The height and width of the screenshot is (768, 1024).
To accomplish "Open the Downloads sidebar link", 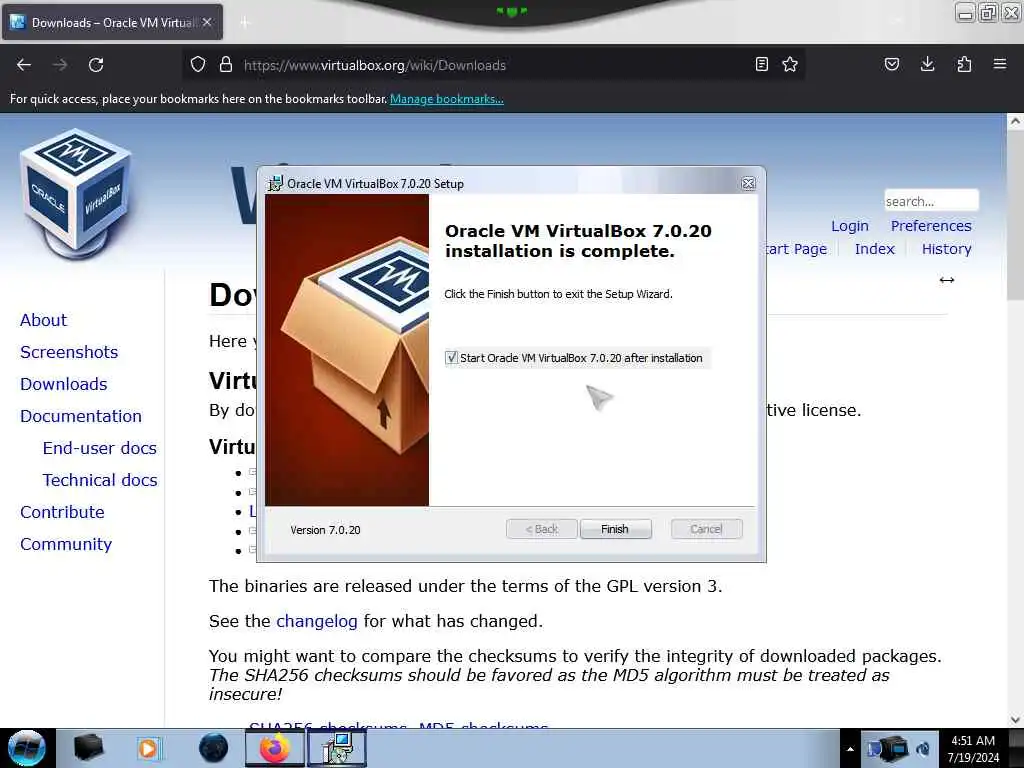I will [63, 384].
